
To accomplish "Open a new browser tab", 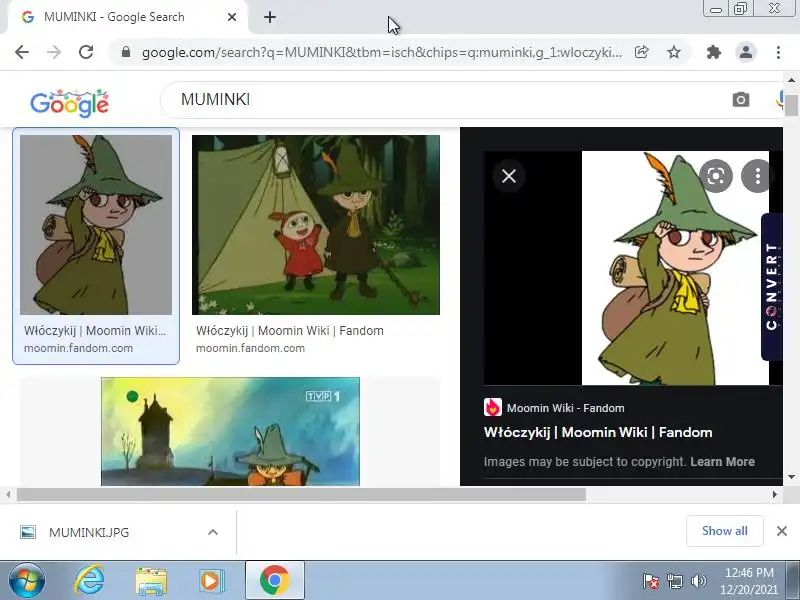I will click(x=270, y=17).
